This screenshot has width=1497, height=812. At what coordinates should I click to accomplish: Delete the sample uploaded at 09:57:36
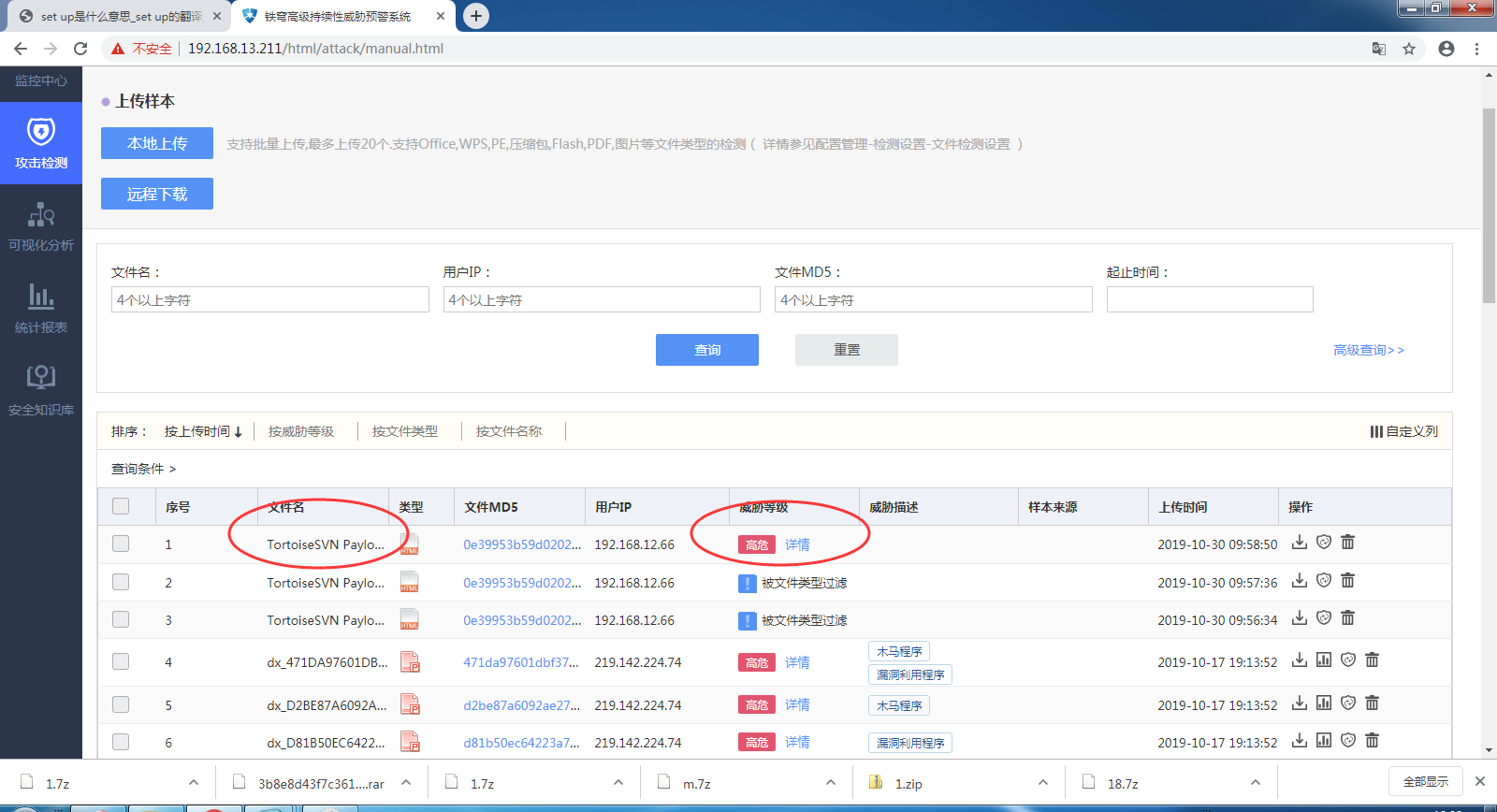(1348, 581)
